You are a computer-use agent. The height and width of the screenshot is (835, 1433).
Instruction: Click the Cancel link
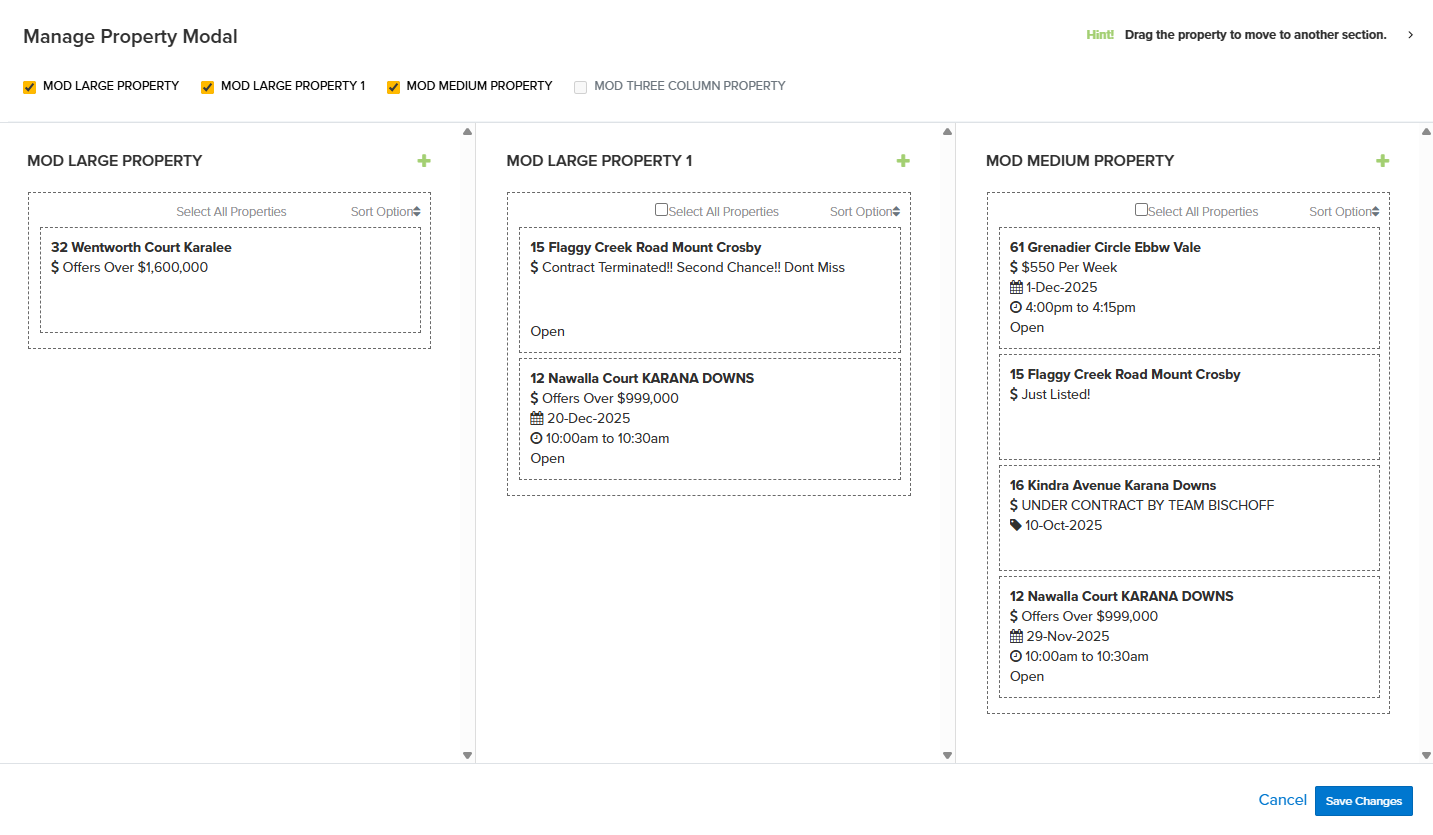(x=1282, y=800)
